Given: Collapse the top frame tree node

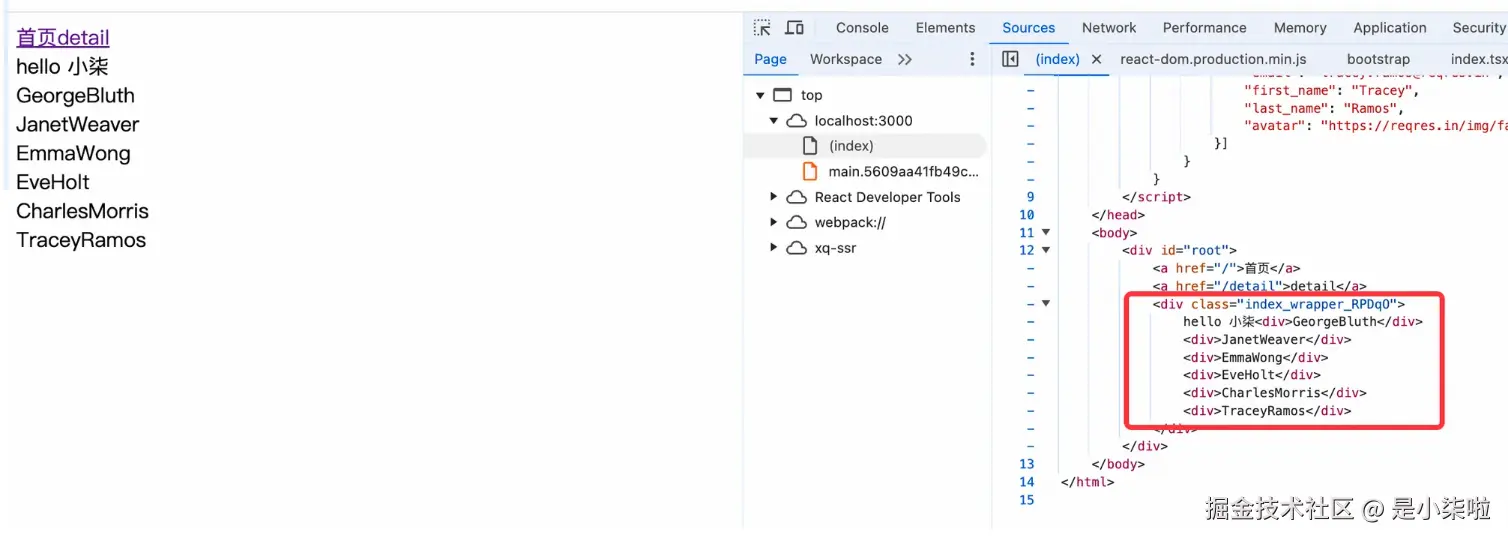Looking at the screenshot, I should (760, 96).
